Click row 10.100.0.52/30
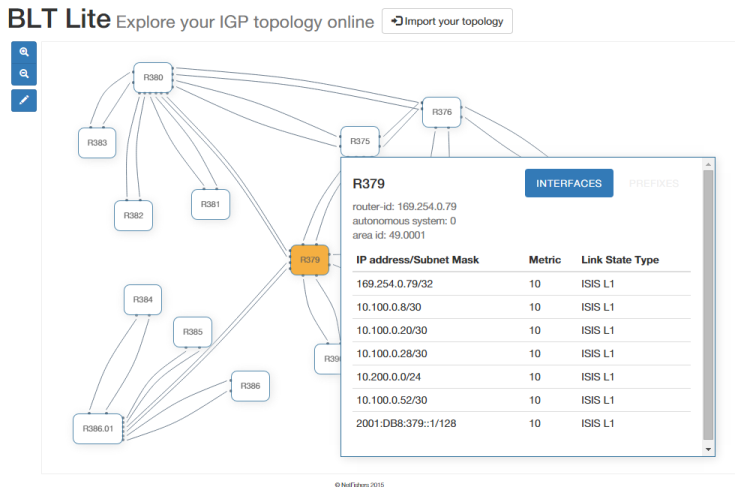The height and width of the screenshot is (493, 735). coord(521,400)
